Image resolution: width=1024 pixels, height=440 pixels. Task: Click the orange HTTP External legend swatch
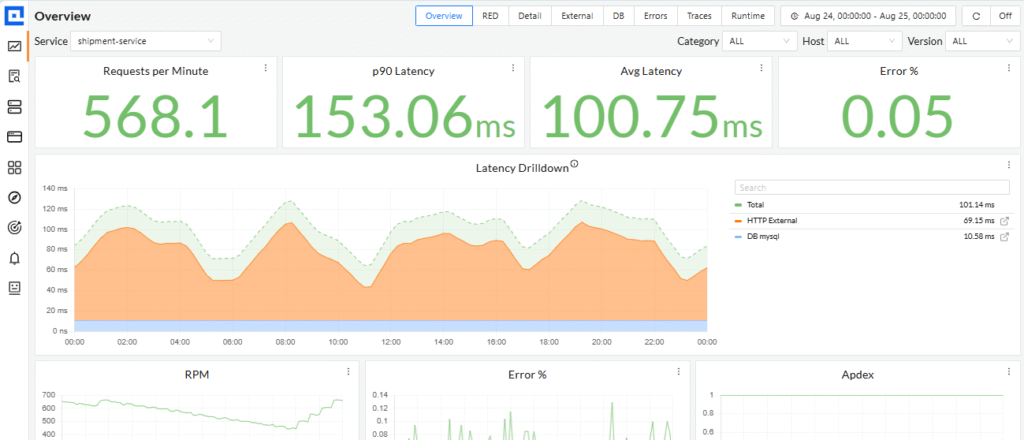click(x=738, y=220)
